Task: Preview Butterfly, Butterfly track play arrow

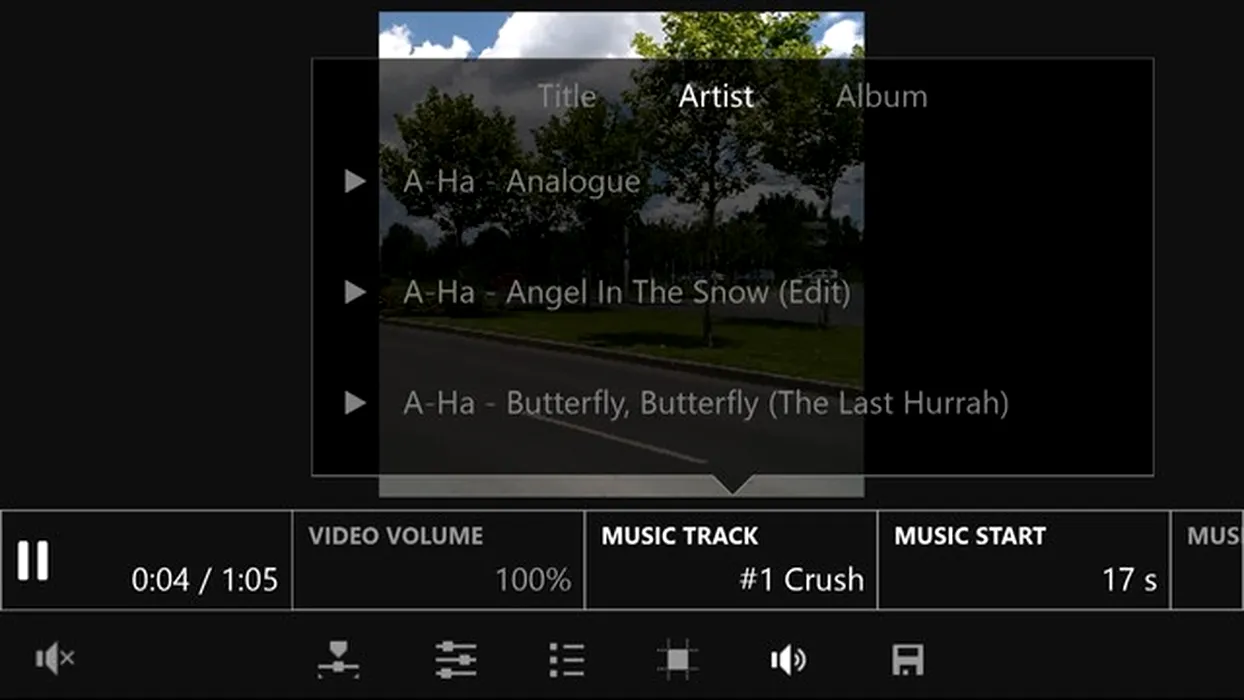Action: click(355, 403)
